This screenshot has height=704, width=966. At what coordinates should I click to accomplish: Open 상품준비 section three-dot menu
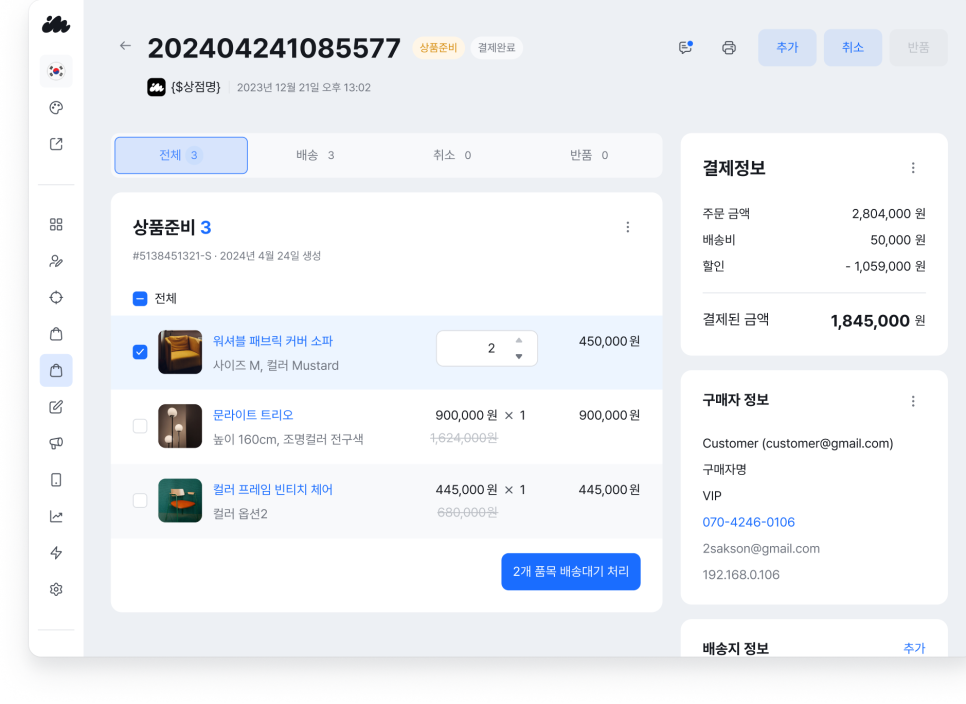coord(628,227)
